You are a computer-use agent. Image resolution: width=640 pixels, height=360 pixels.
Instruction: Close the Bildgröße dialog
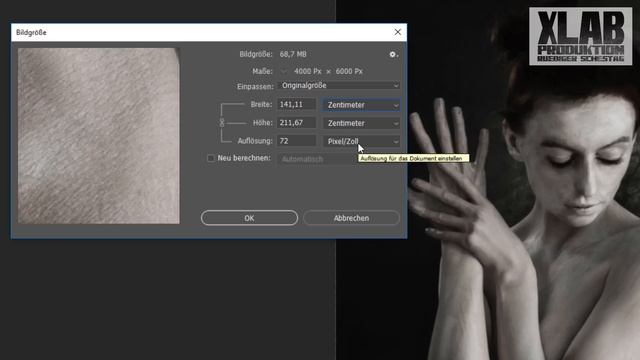[x=398, y=32]
